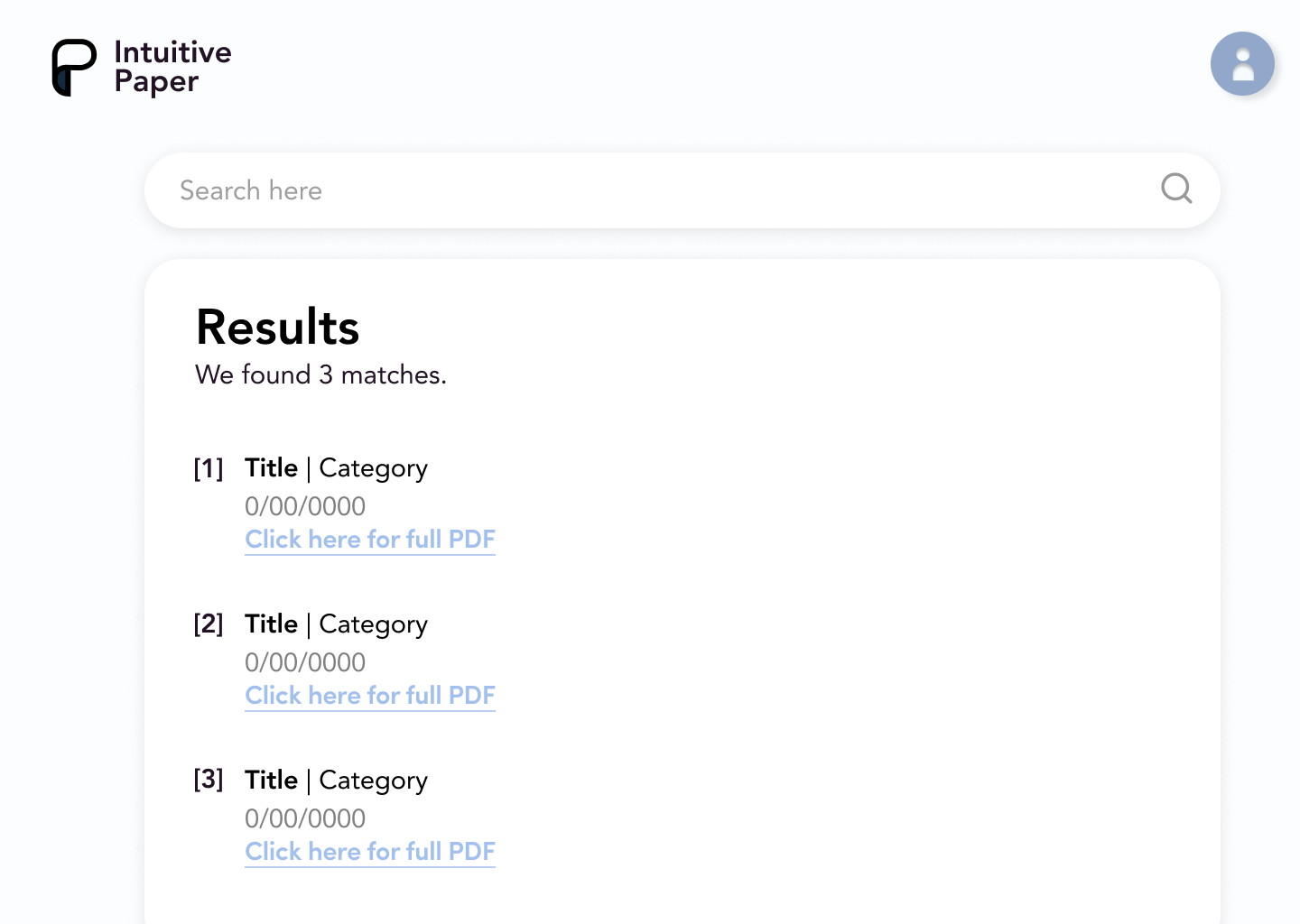
Task: Focus the Search here input field
Action: (x=682, y=190)
